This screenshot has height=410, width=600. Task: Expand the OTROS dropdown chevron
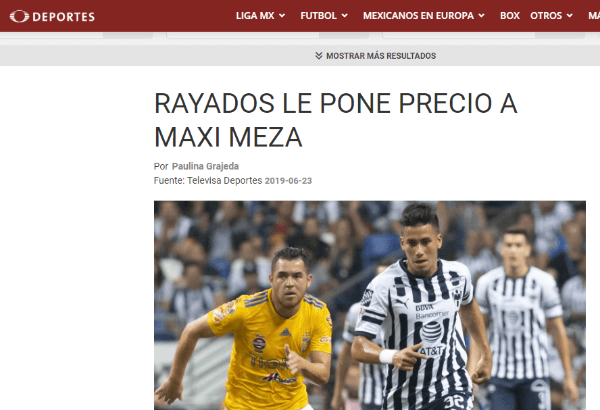569,16
